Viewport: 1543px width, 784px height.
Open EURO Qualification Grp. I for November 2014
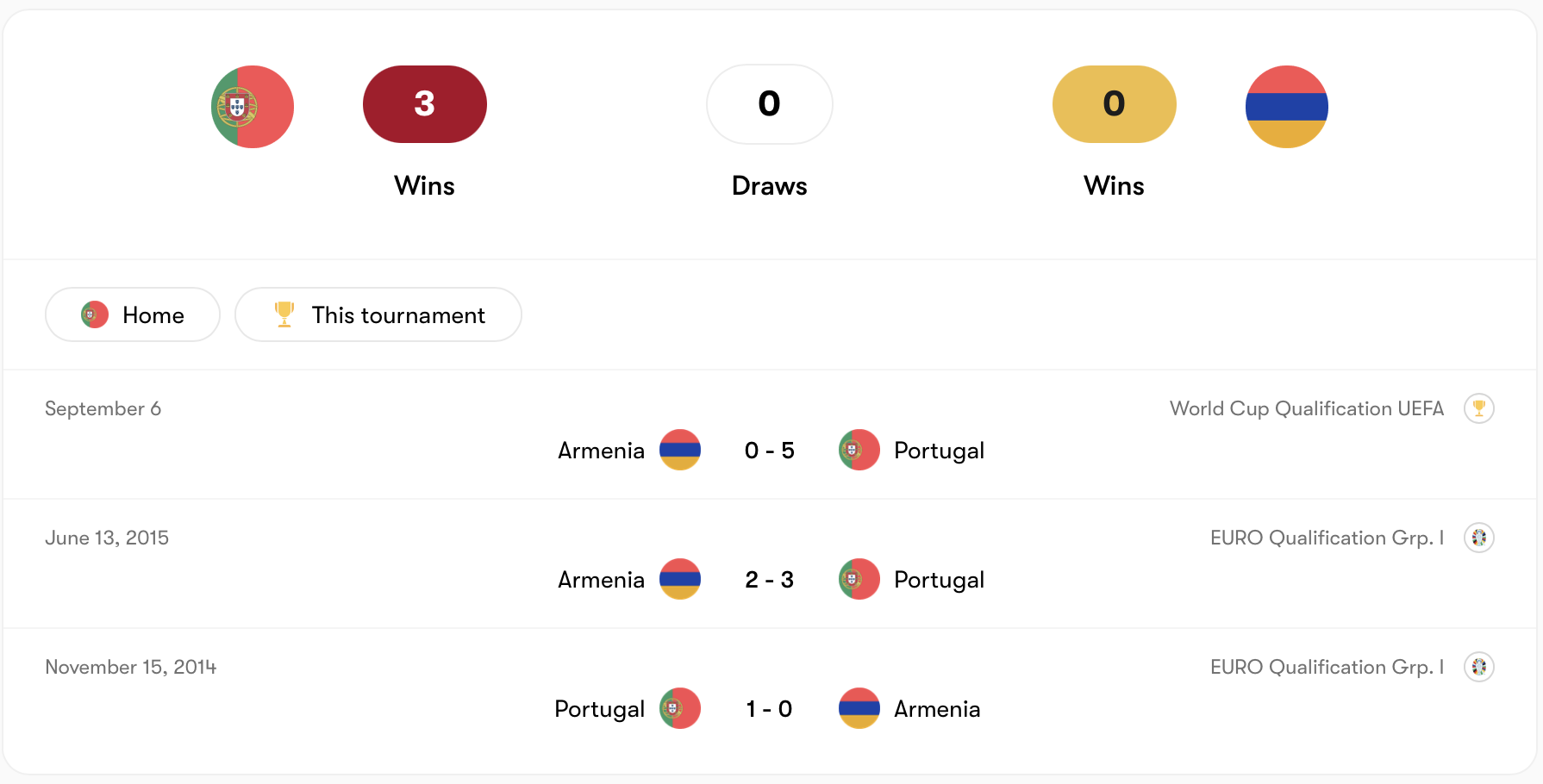click(1327, 667)
